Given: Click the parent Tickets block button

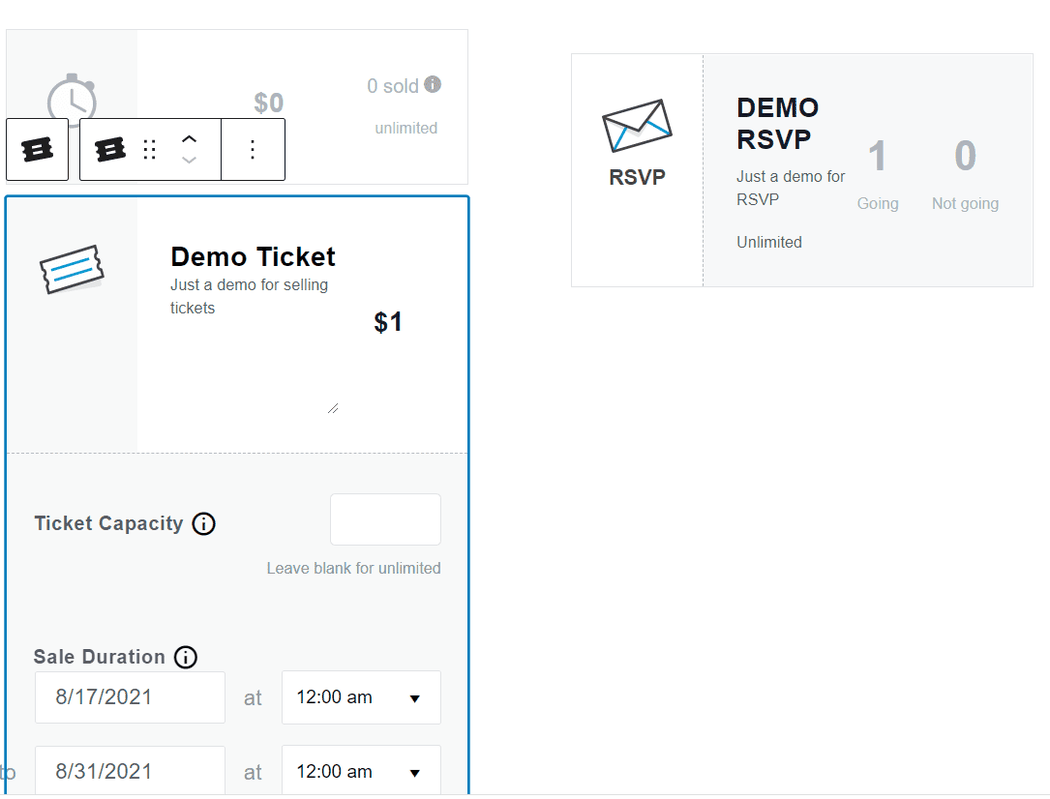Looking at the screenshot, I should click(x=37, y=150).
